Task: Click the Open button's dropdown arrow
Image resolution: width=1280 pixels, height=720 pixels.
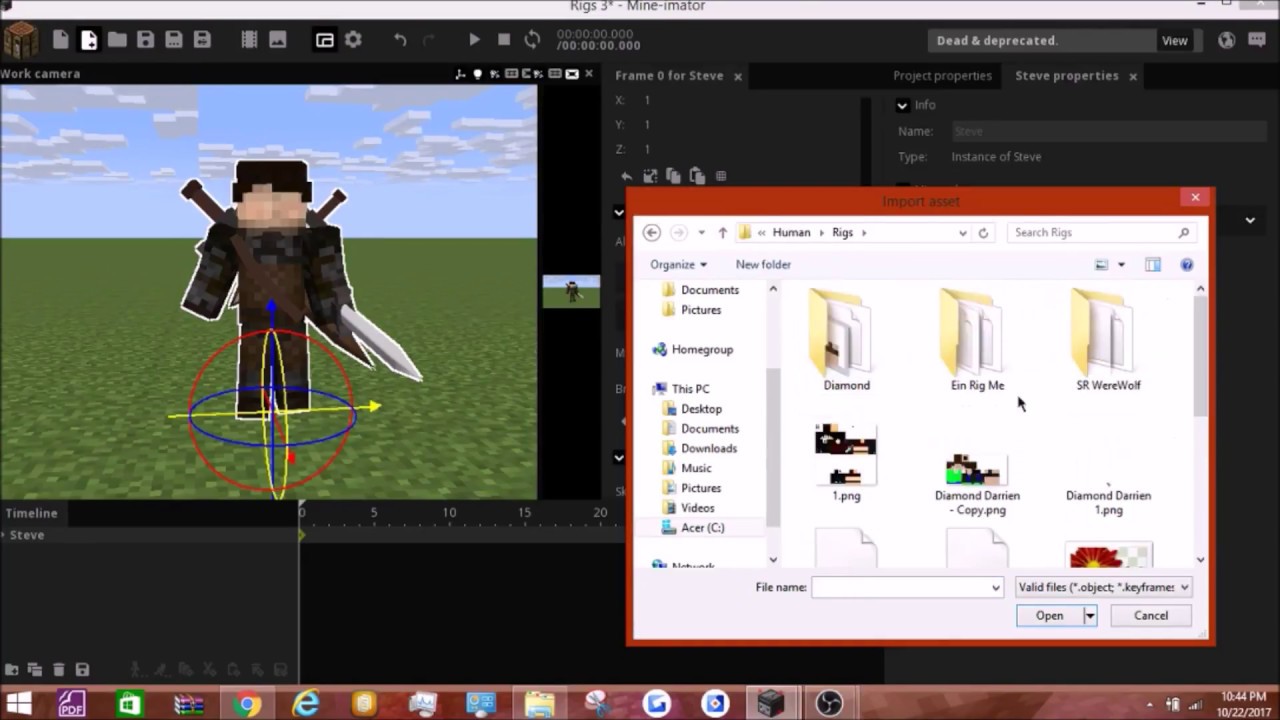Action: [x=1090, y=616]
